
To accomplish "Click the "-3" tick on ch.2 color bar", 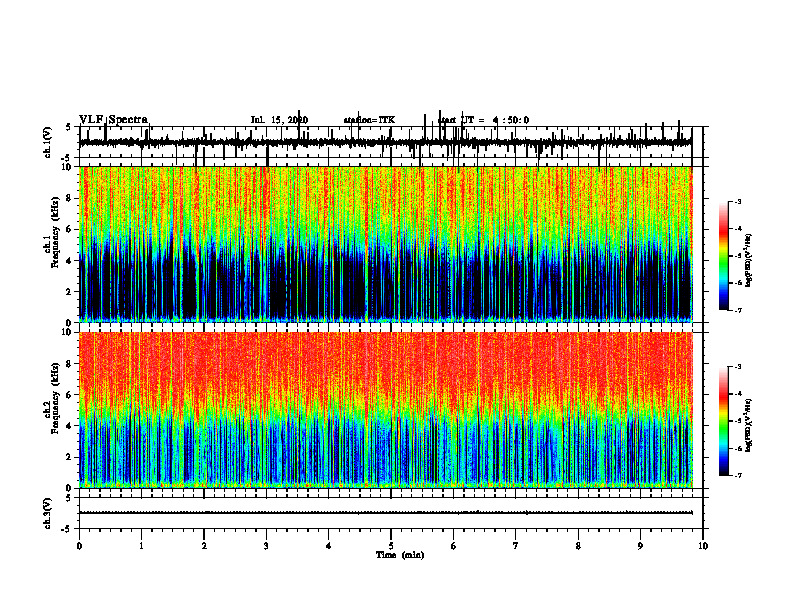I will coord(737,367).
